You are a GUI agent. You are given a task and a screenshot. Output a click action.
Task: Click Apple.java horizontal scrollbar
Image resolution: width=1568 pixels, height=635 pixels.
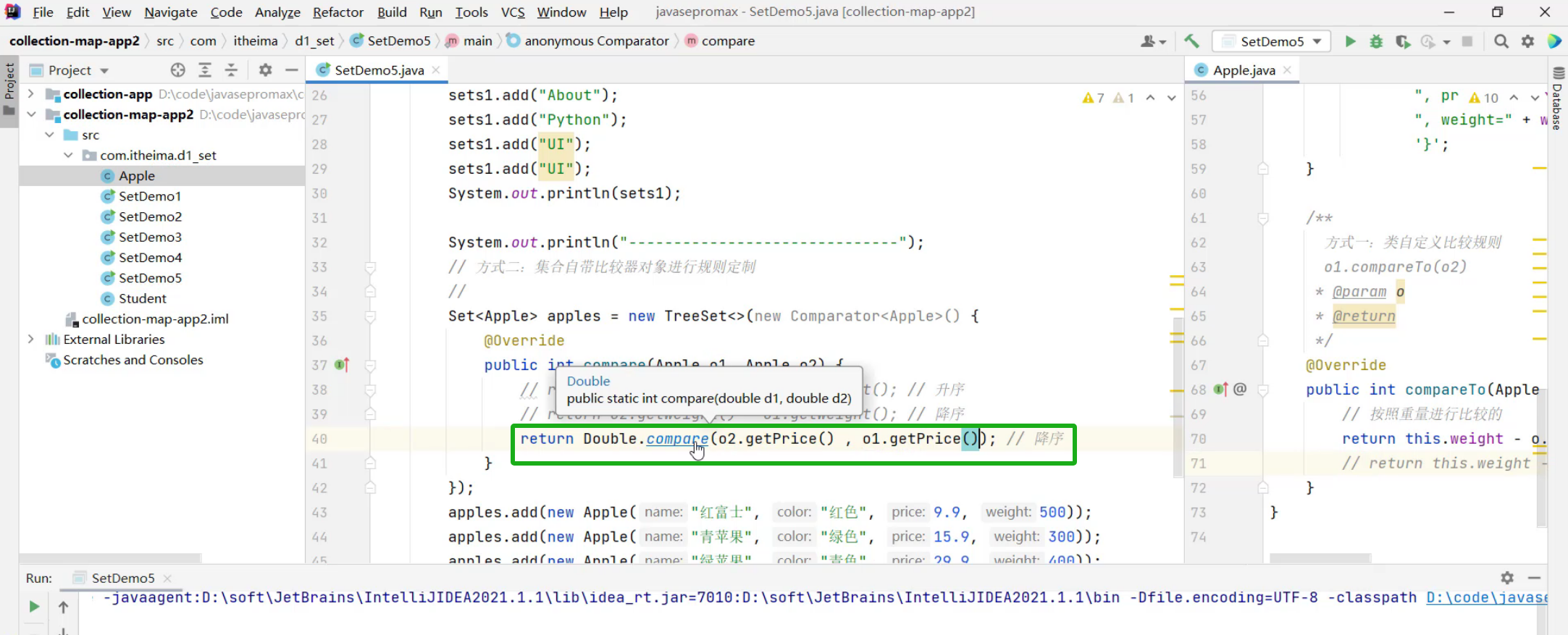tap(1320, 558)
